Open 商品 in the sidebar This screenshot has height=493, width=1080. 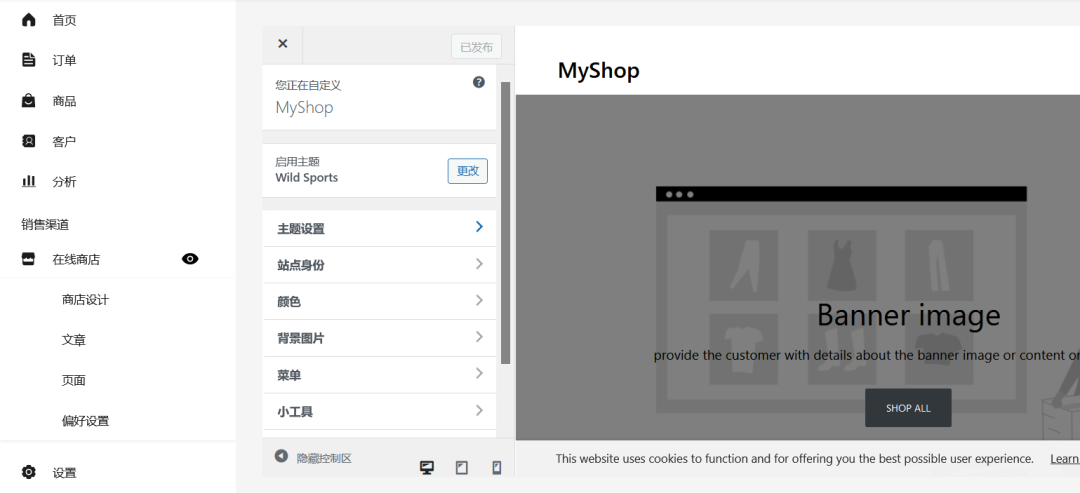65,101
